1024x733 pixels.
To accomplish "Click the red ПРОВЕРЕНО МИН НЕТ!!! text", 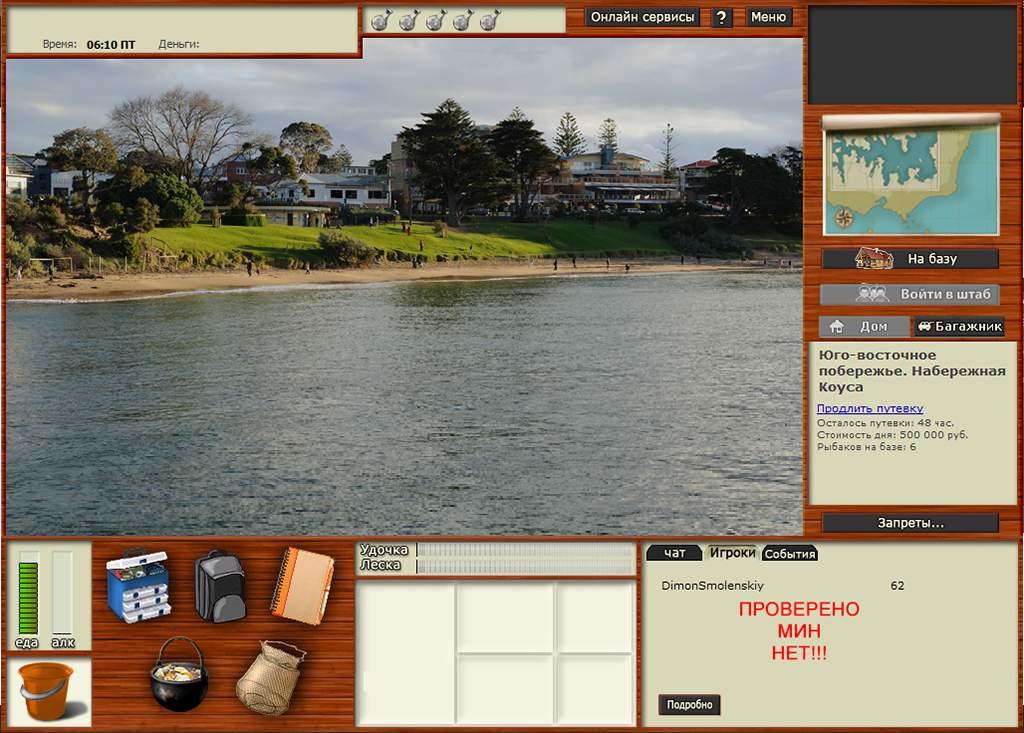I will click(x=799, y=631).
